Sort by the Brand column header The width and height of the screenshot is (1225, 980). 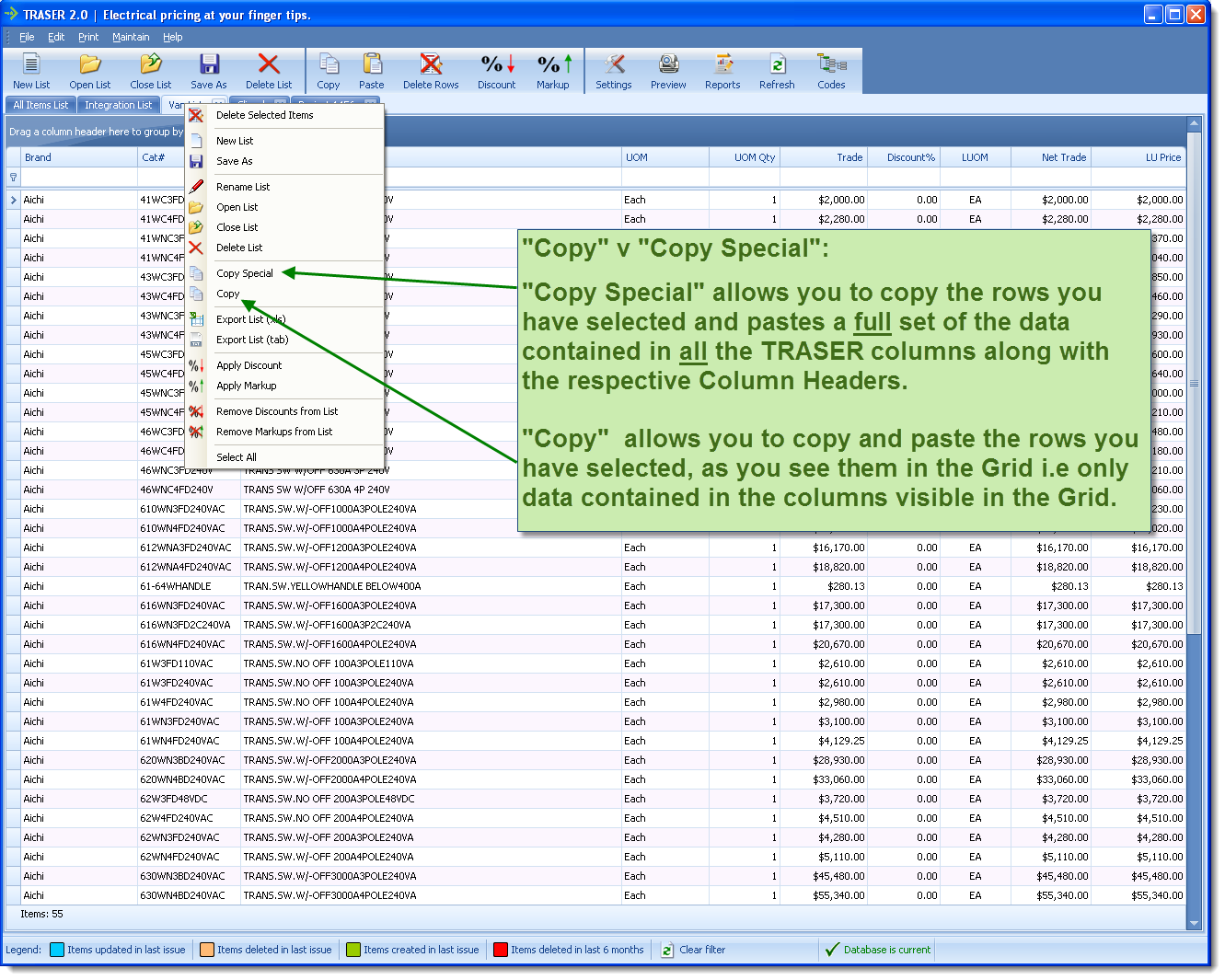coord(79,157)
